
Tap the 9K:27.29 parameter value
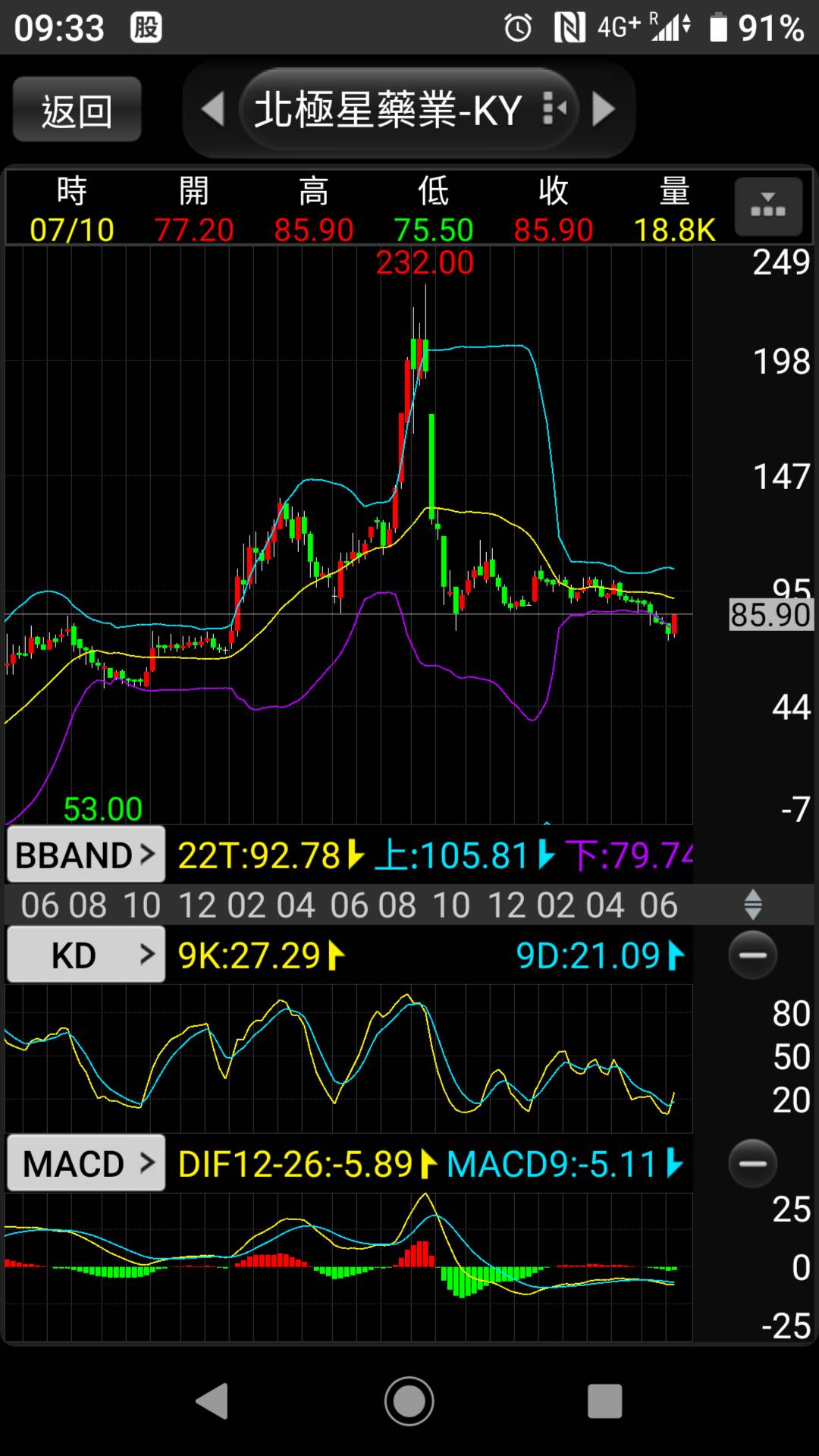coord(260,955)
